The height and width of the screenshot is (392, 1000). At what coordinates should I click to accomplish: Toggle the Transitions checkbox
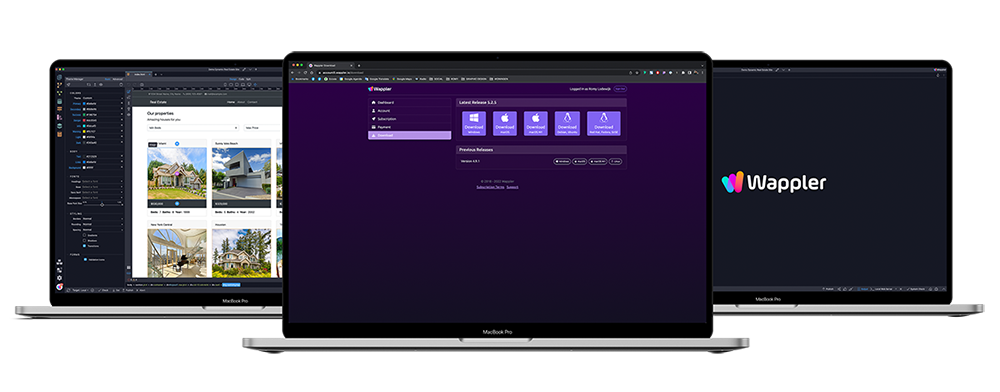[x=85, y=245]
